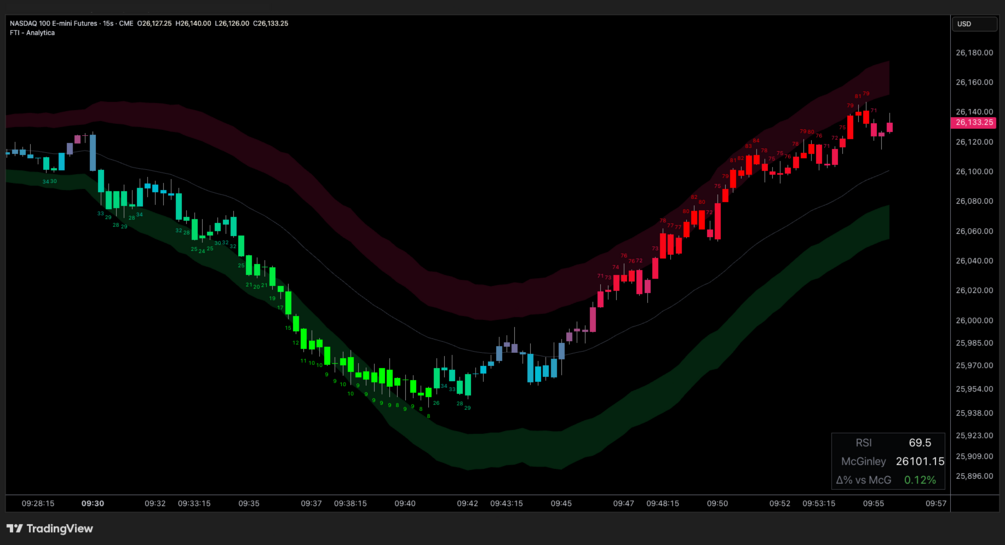
Task: Click the 25,970.00 price axis label
Action: click(974, 365)
